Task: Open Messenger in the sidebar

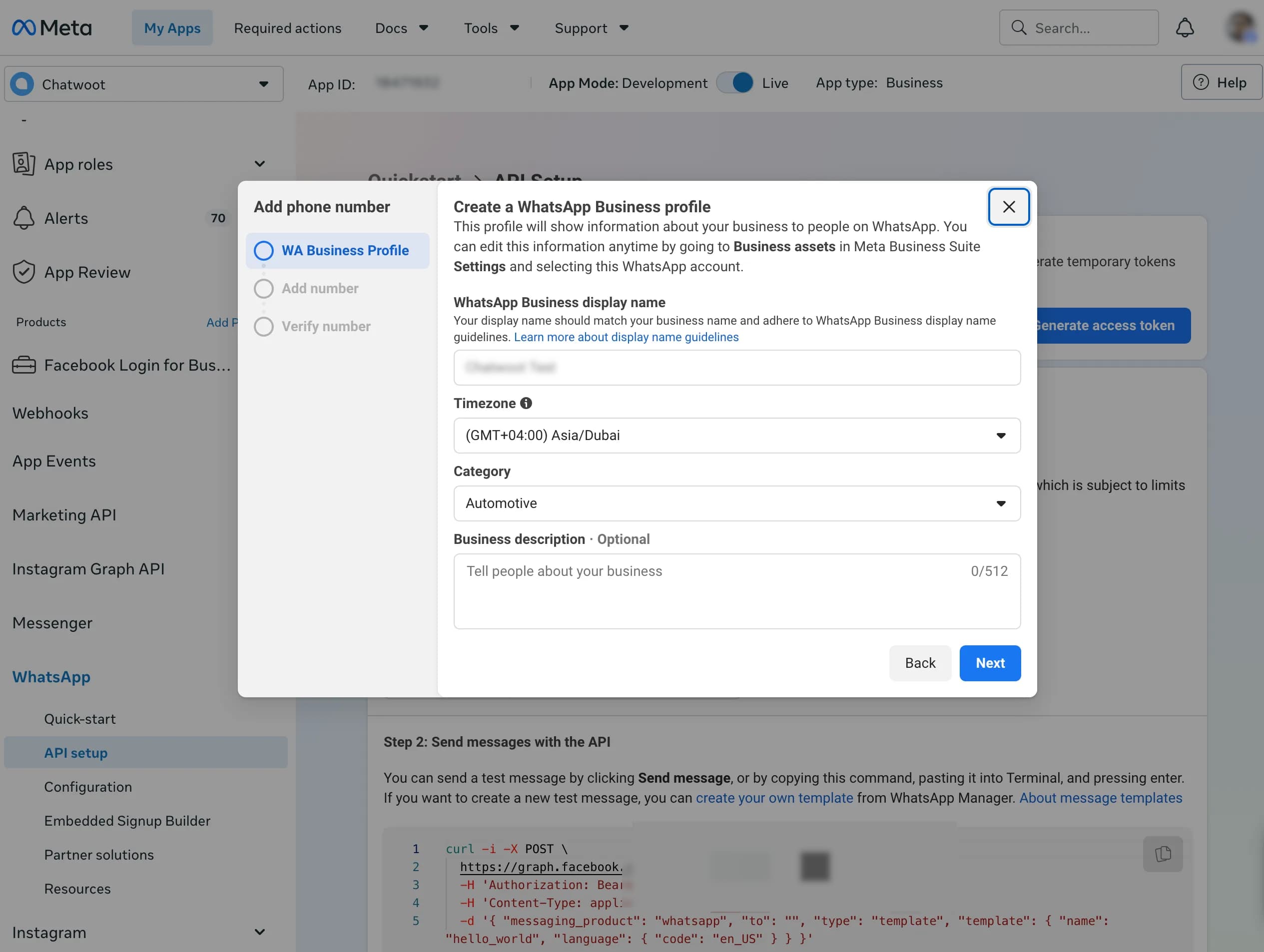Action: (x=52, y=623)
